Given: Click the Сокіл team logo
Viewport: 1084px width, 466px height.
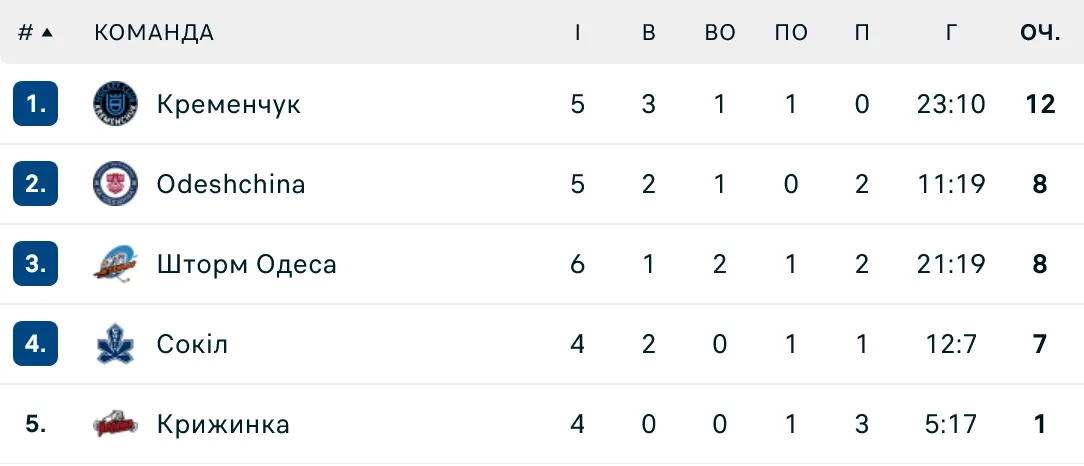Looking at the screenshot, I should tap(115, 344).
